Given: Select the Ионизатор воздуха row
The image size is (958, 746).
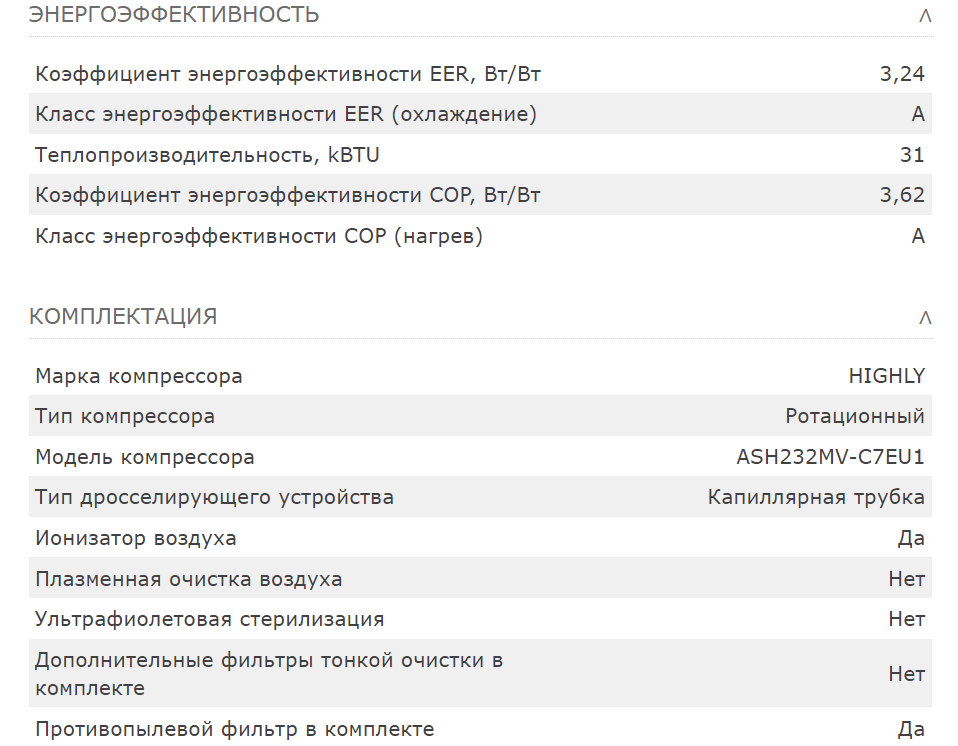Looking at the screenshot, I should [480, 538].
